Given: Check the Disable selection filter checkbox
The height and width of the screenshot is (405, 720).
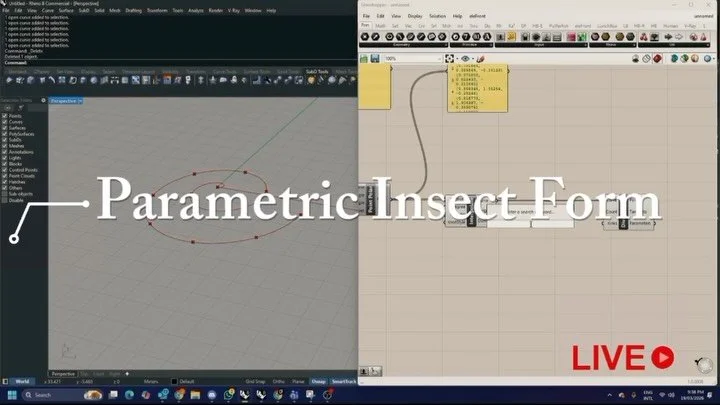Looking at the screenshot, I should (x=5, y=200).
